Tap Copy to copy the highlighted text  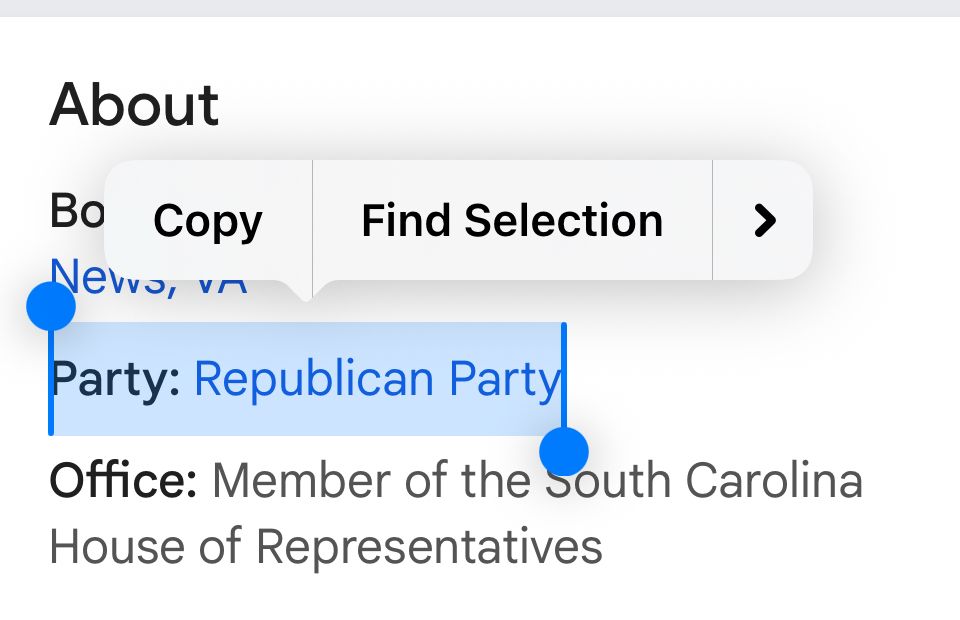pyautogui.click(x=206, y=220)
